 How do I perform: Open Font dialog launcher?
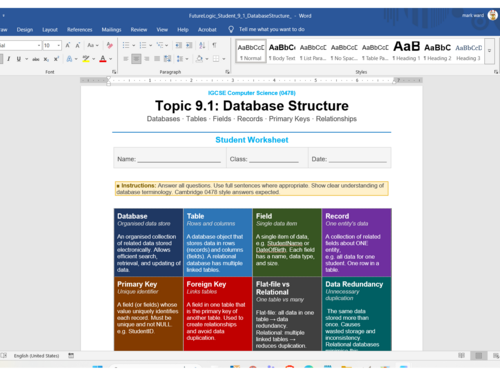point(114,72)
